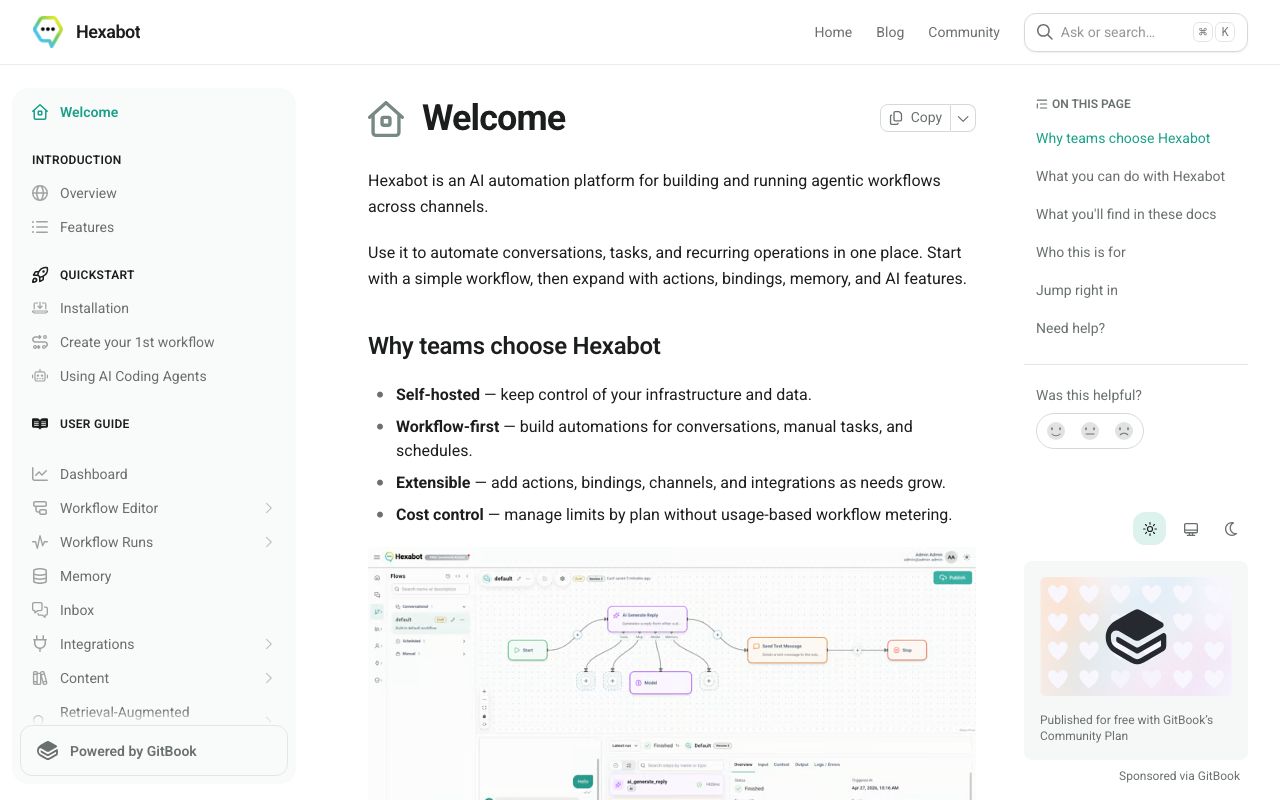Image resolution: width=1280 pixels, height=800 pixels.
Task: Click the Powered by GitBook button
Action: [x=154, y=751]
